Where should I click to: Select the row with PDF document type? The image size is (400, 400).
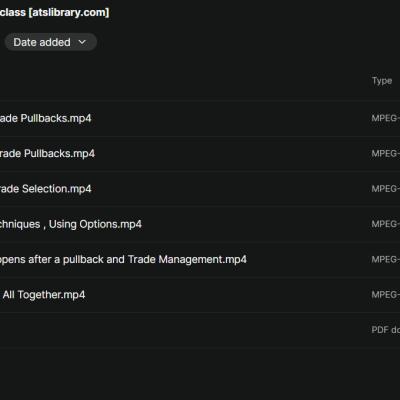pos(200,330)
